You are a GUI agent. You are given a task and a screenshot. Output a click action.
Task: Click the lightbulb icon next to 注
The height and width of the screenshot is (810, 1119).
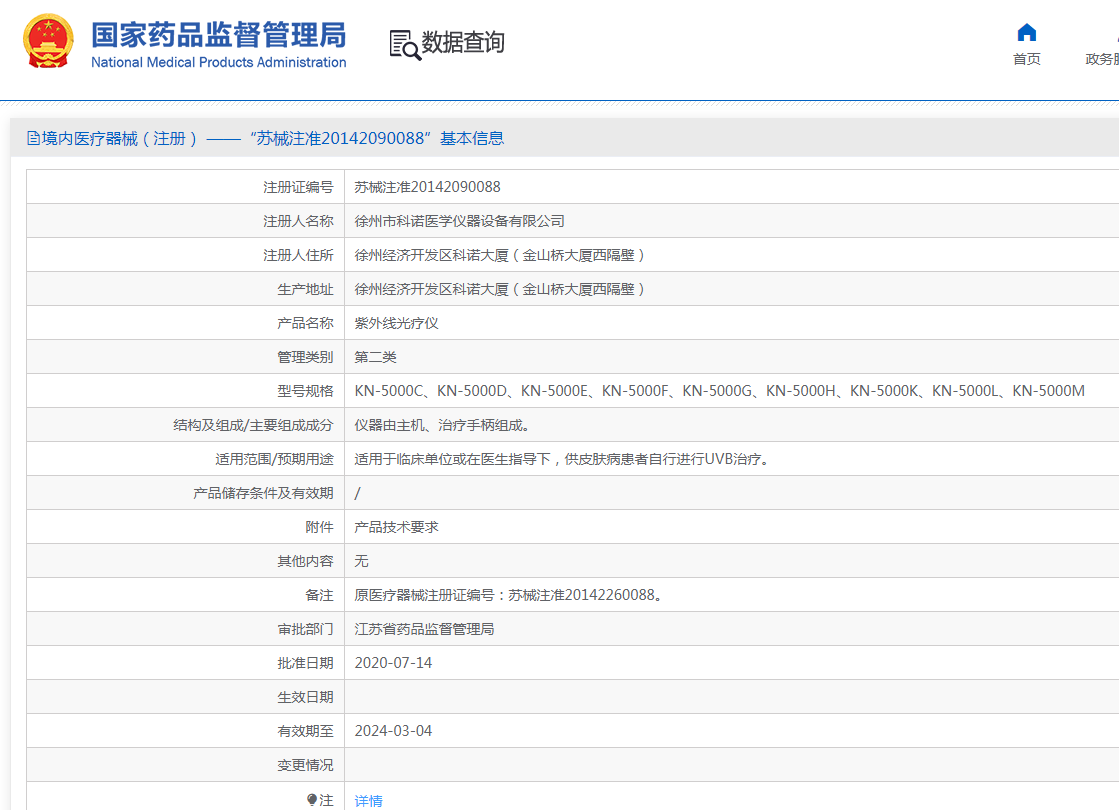click(312, 799)
